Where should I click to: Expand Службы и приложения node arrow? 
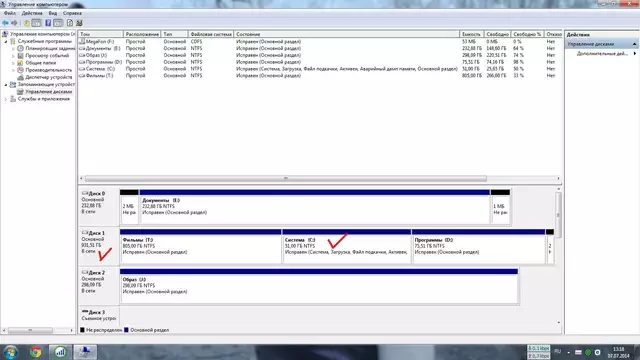click(x=6, y=99)
